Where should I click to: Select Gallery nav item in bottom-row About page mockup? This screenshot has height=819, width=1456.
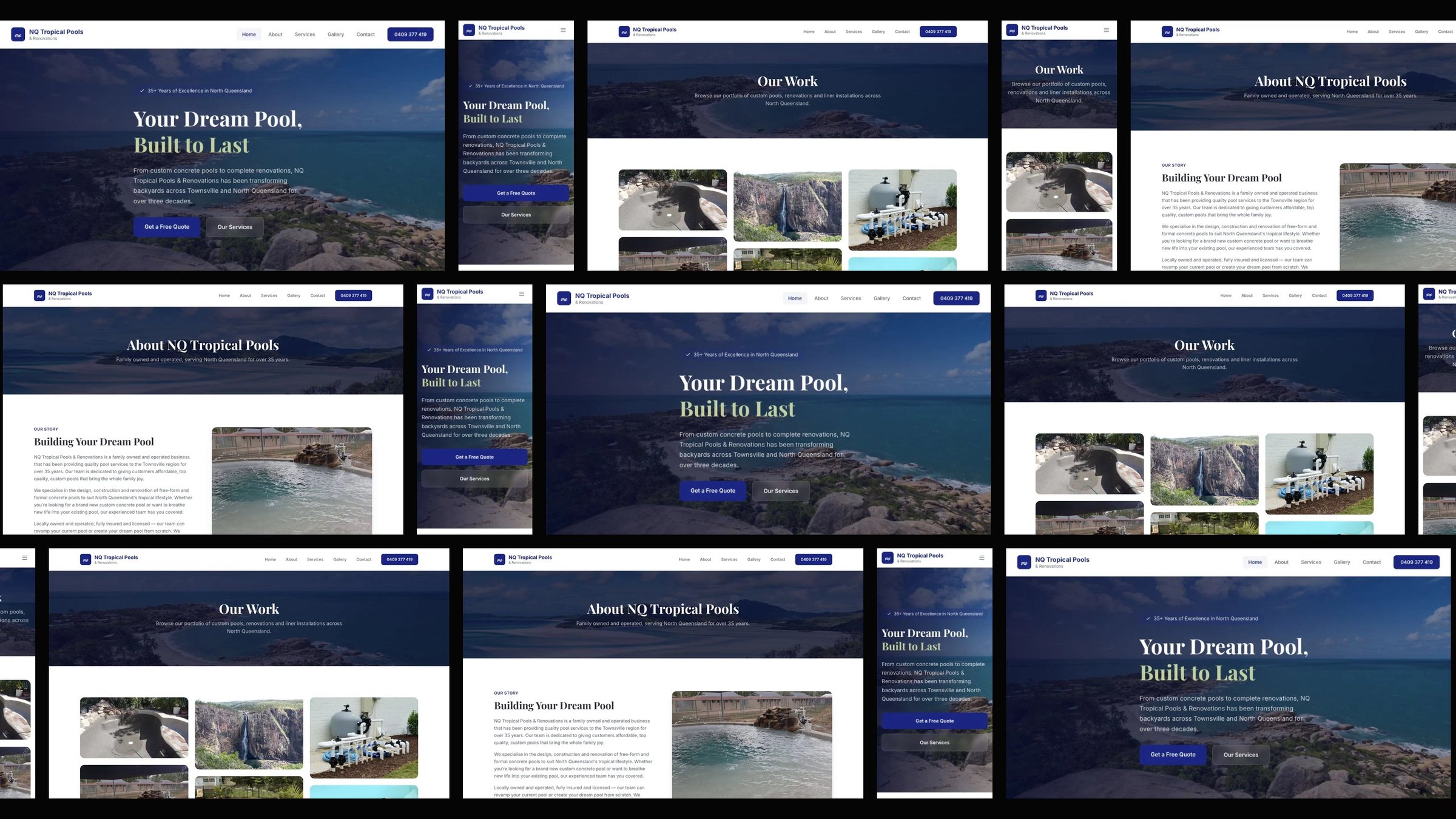(753, 559)
